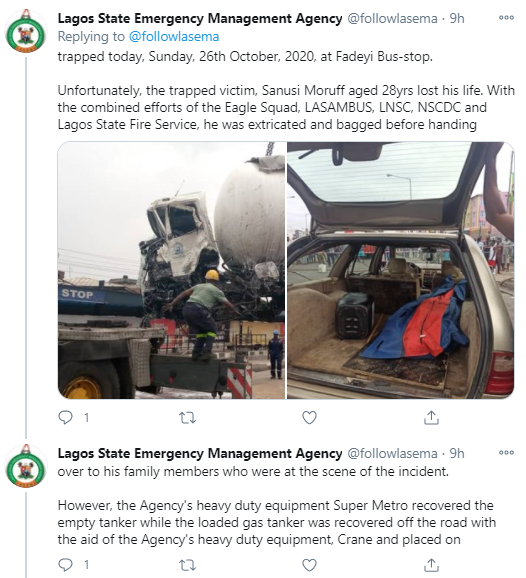The image size is (526, 578).
Task: View the open car trunk photo
Action: (x=401, y=270)
